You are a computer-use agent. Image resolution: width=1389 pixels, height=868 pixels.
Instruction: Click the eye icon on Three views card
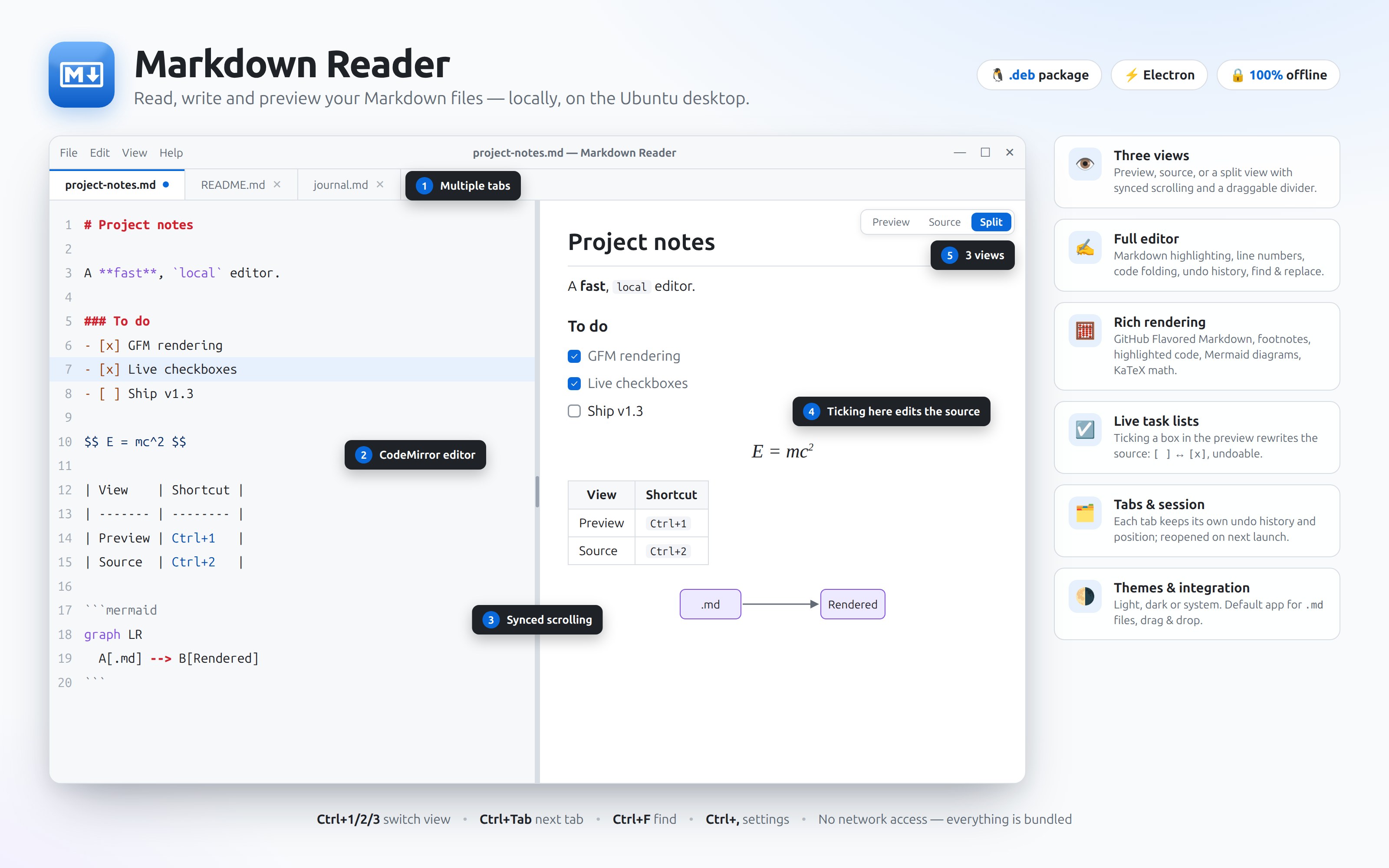click(1085, 164)
